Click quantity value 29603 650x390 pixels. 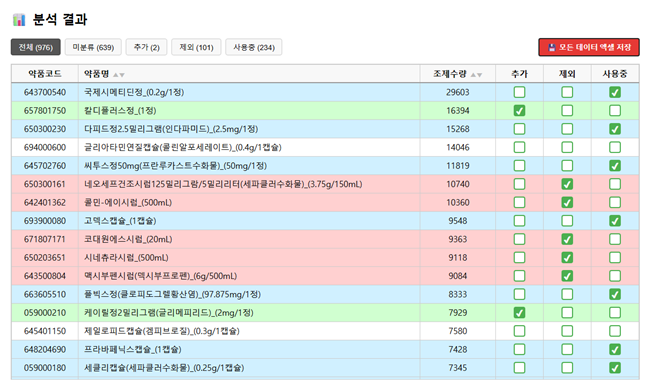click(458, 92)
